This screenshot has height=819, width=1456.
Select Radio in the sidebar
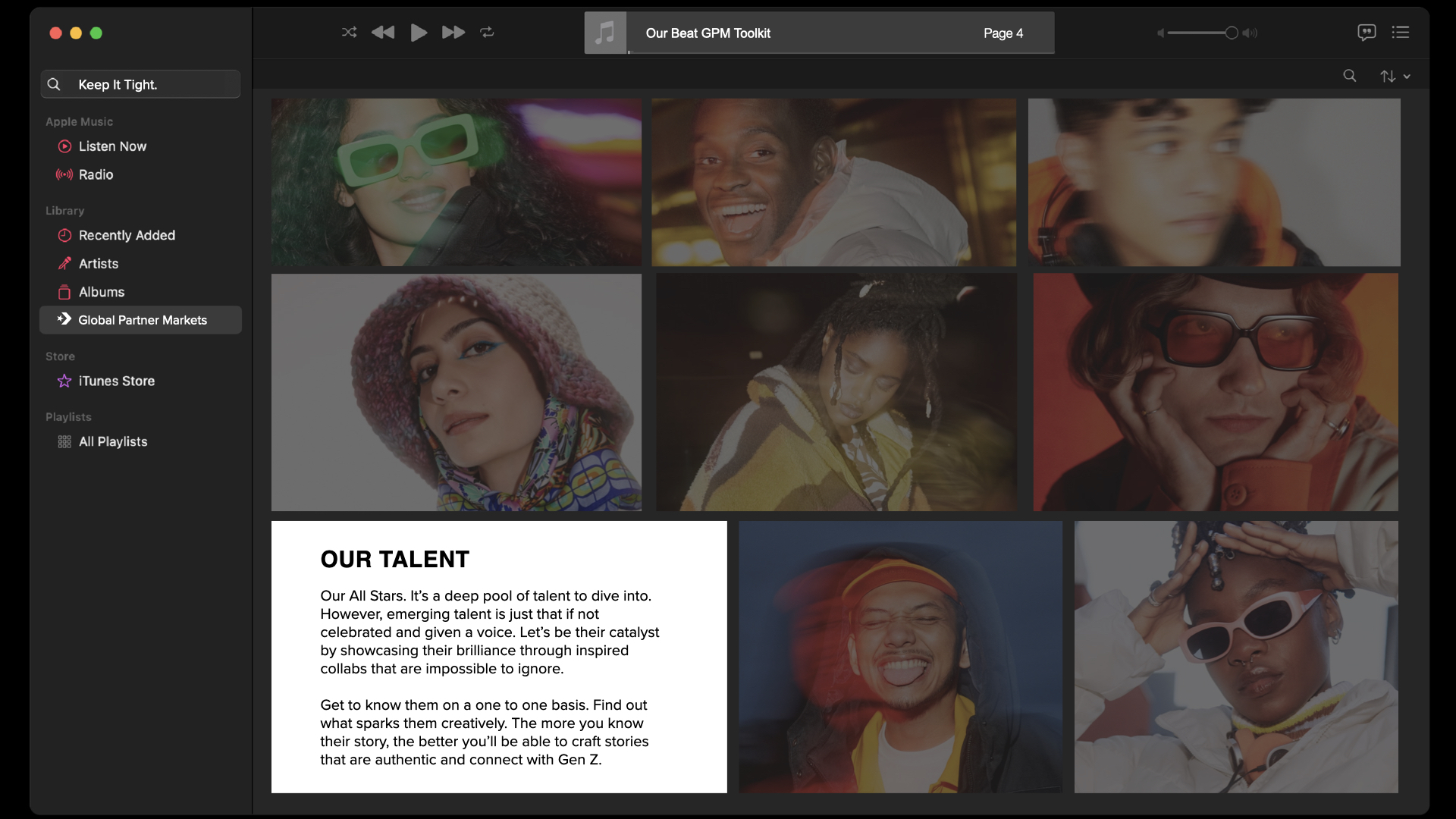click(x=96, y=175)
